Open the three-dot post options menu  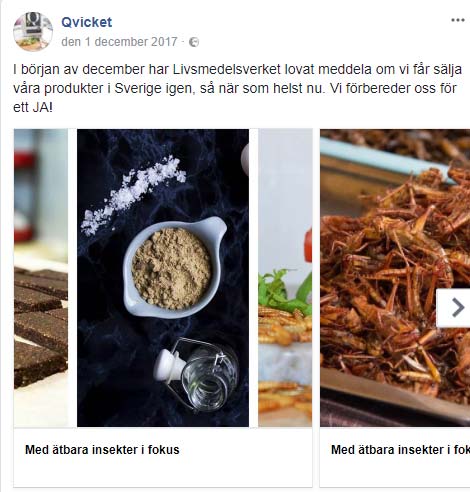point(458,20)
